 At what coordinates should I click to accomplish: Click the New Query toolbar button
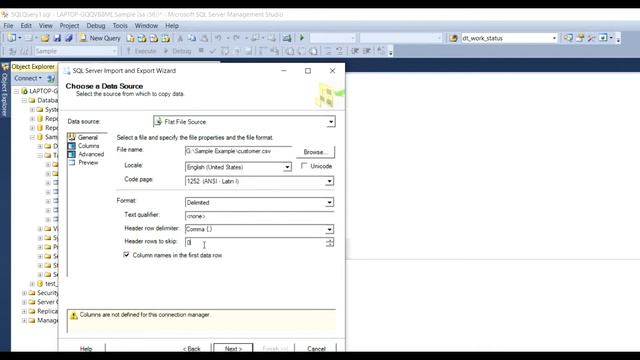point(100,38)
